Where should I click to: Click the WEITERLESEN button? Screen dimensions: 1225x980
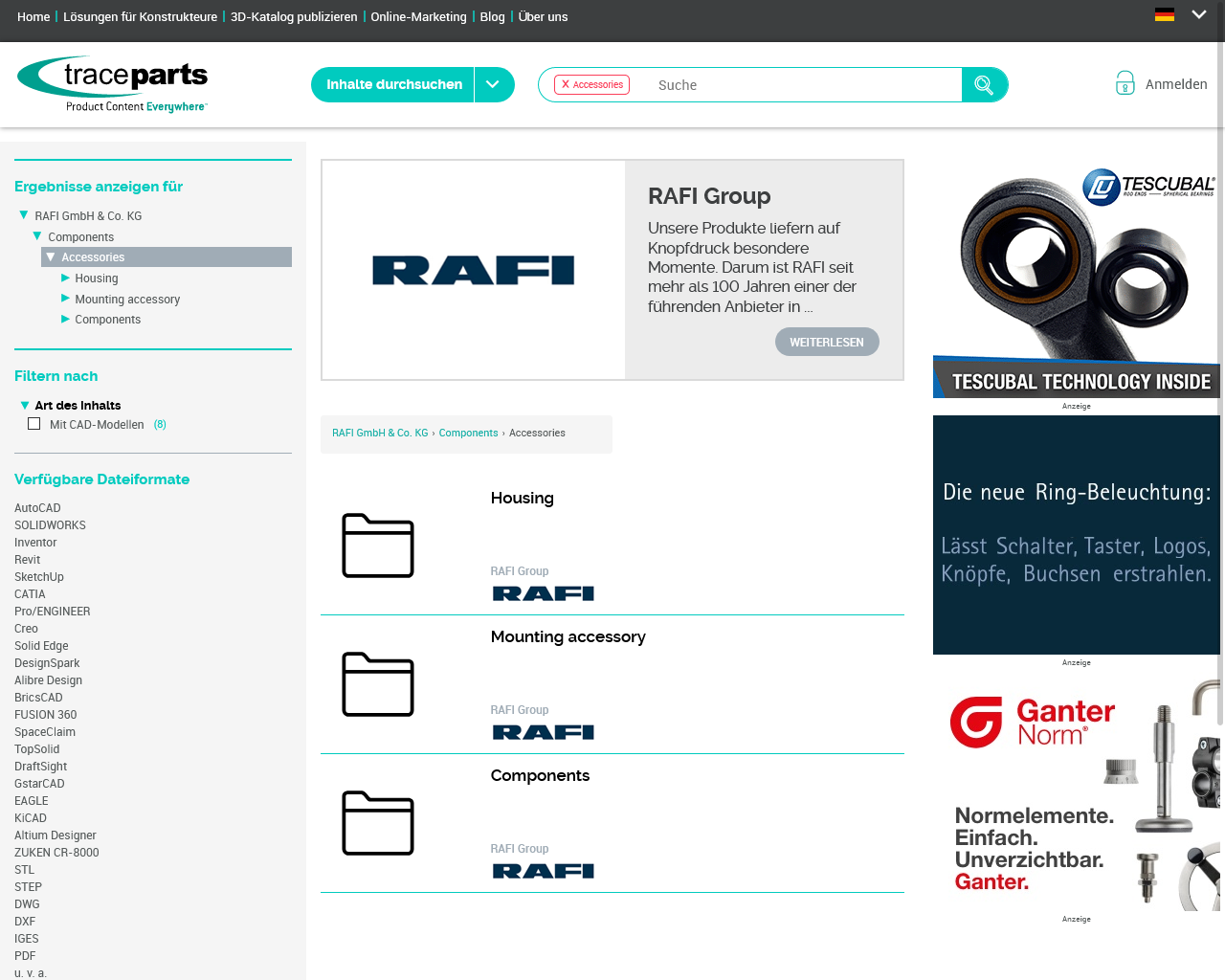click(827, 342)
